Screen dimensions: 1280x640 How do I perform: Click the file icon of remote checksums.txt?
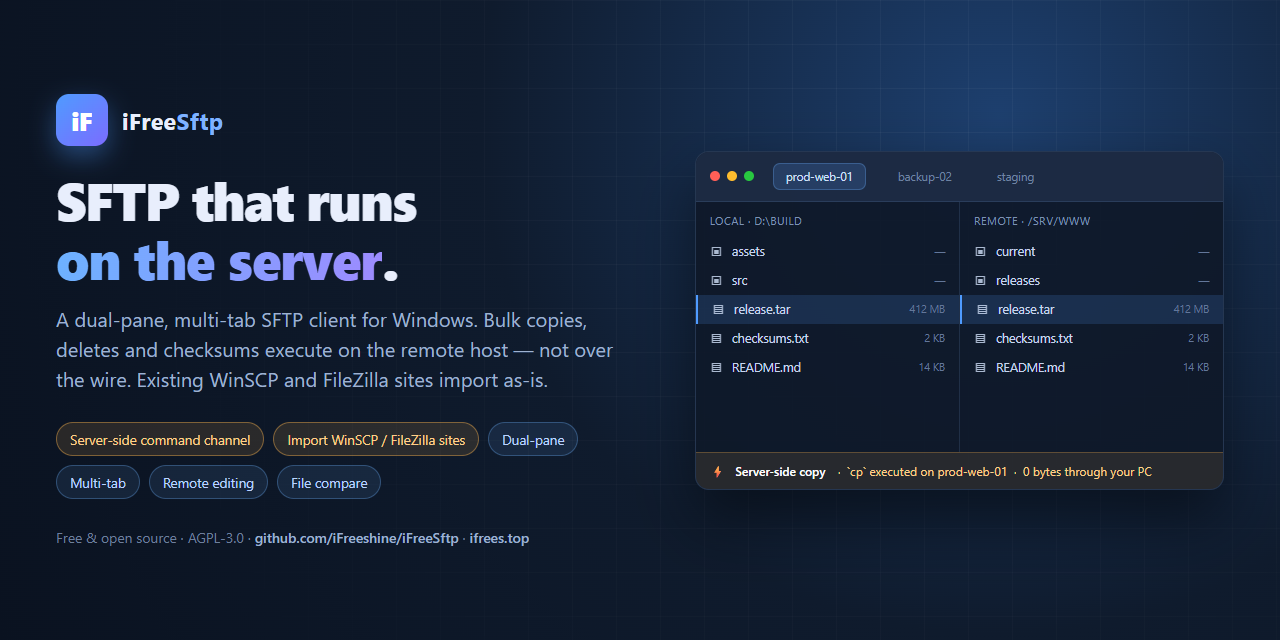(980, 339)
